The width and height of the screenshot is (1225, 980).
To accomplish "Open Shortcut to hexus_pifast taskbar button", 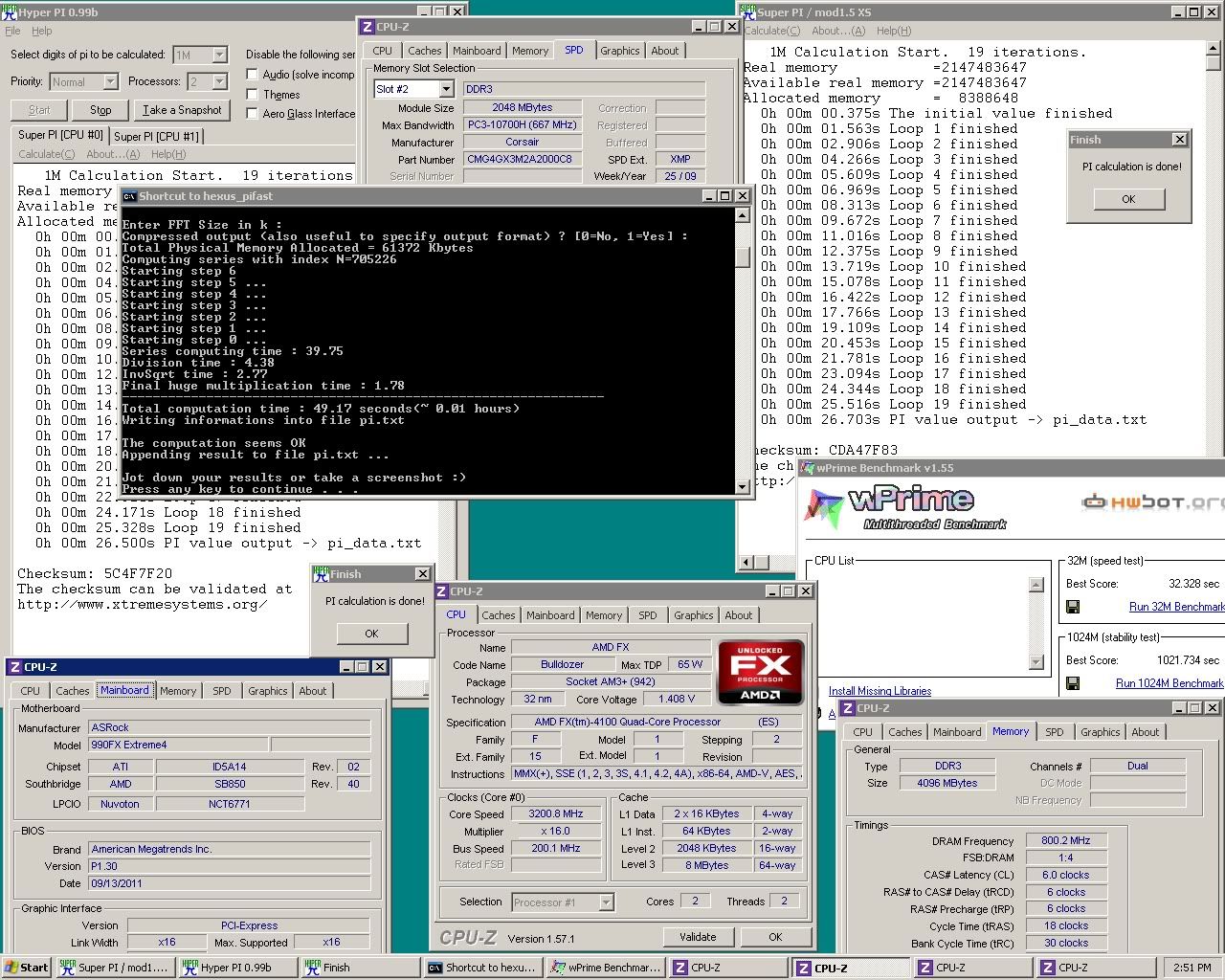I will [481, 968].
